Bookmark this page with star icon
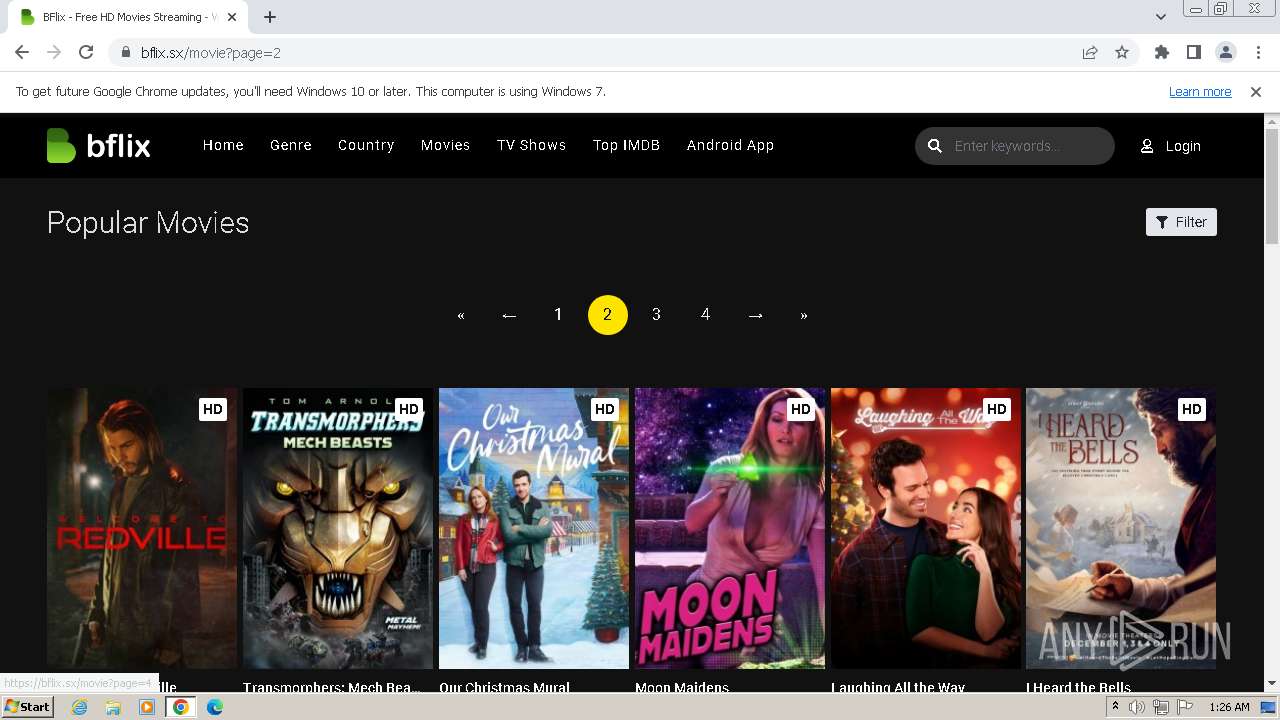This screenshot has height=720, width=1280. (x=1122, y=53)
